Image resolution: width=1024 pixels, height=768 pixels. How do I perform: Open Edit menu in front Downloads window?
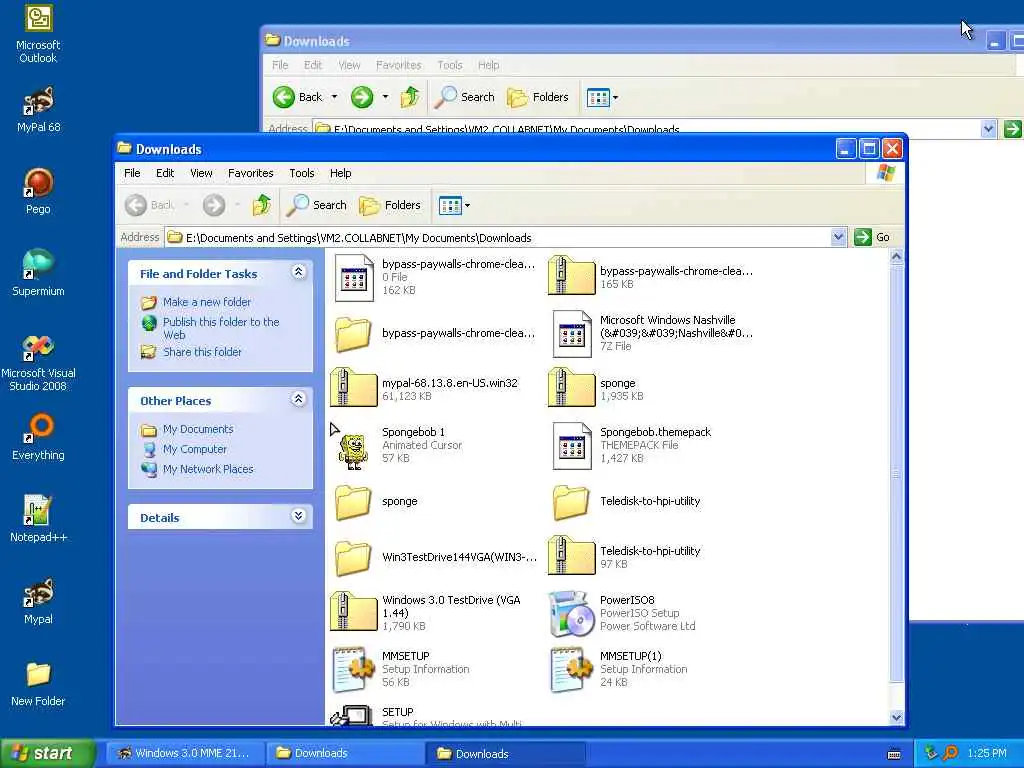point(165,173)
